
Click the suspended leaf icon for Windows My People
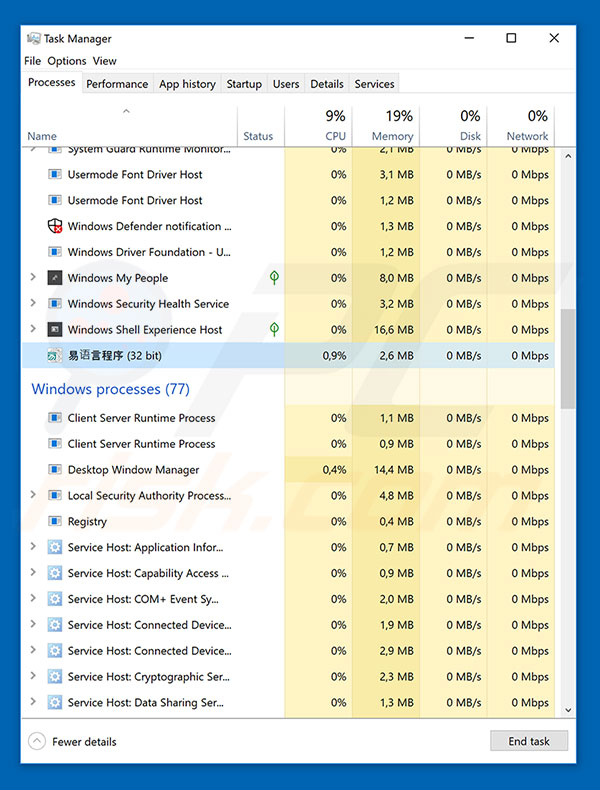pos(274,277)
